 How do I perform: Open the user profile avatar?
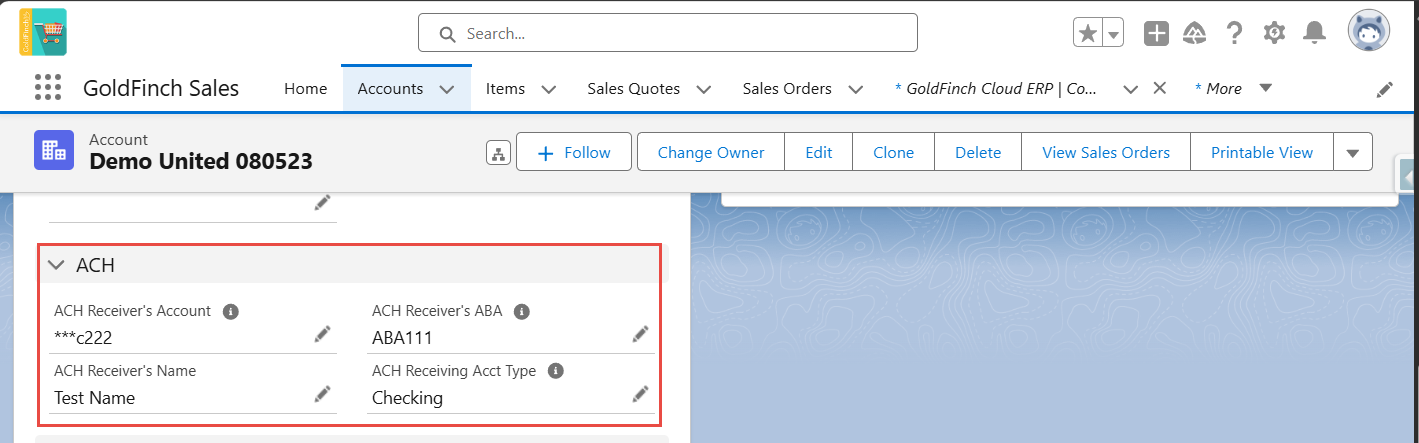click(x=1368, y=32)
